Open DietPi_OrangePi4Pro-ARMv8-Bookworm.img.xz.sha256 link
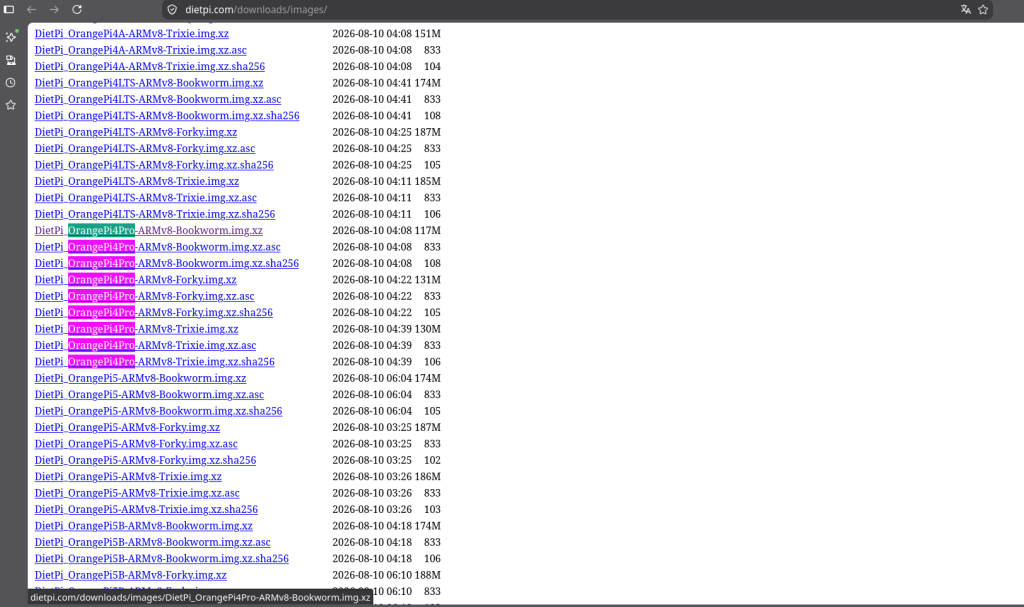The height and width of the screenshot is (607, 1024). coord(167,263)
